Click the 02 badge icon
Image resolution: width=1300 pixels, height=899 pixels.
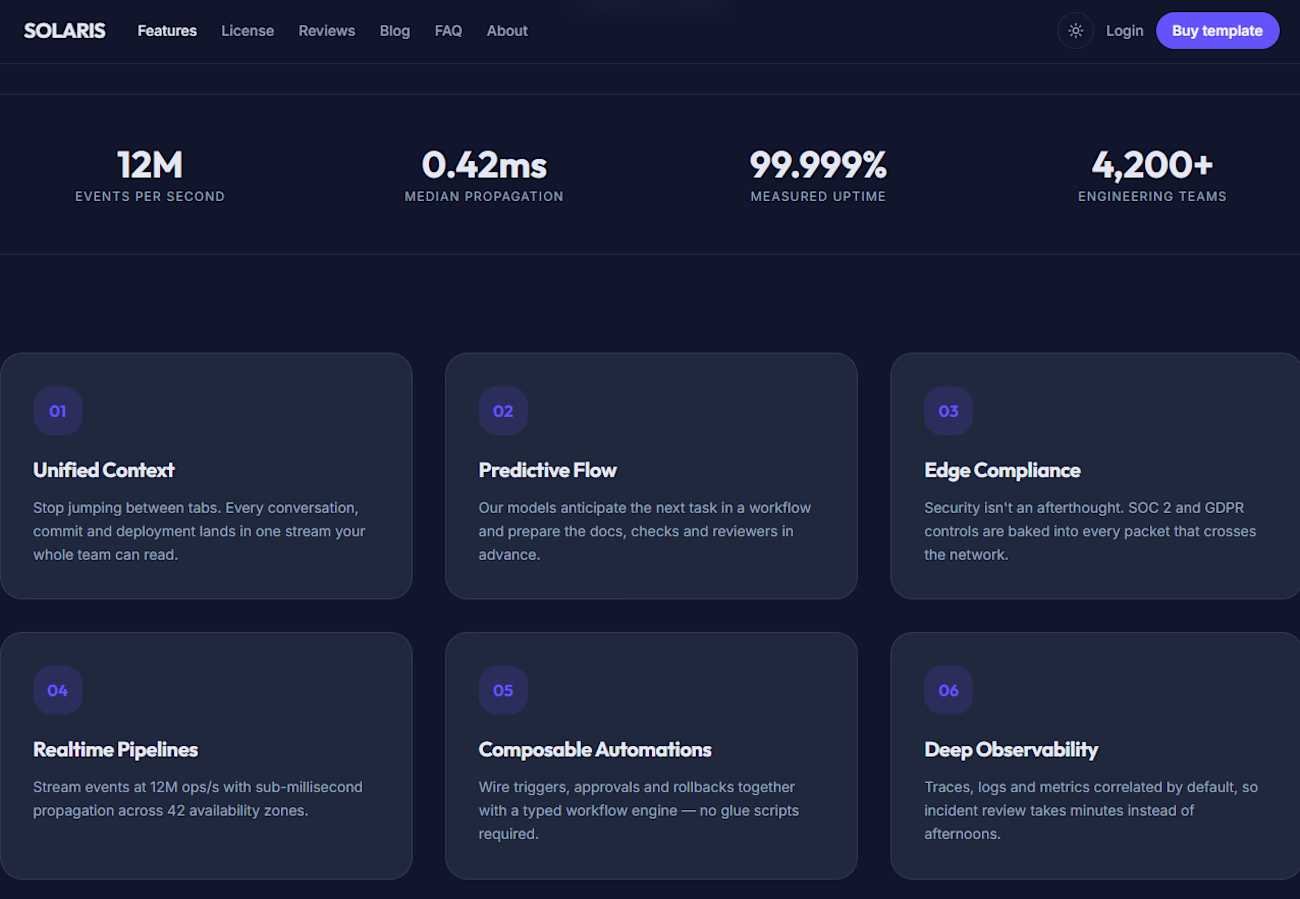(503, 411)
